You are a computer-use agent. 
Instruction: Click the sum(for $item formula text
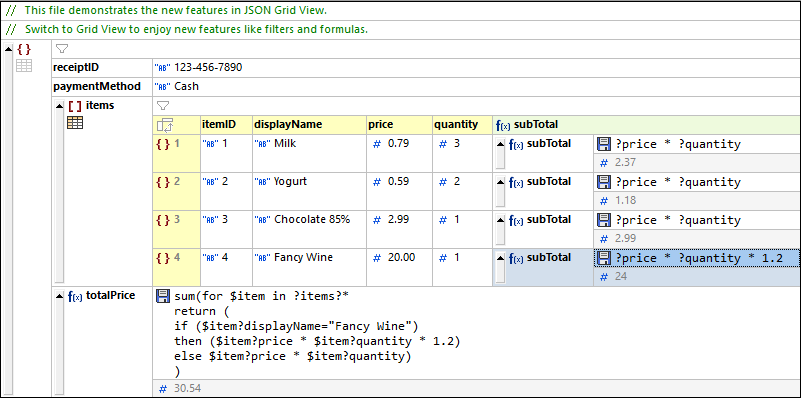click(x=261, y=296)
